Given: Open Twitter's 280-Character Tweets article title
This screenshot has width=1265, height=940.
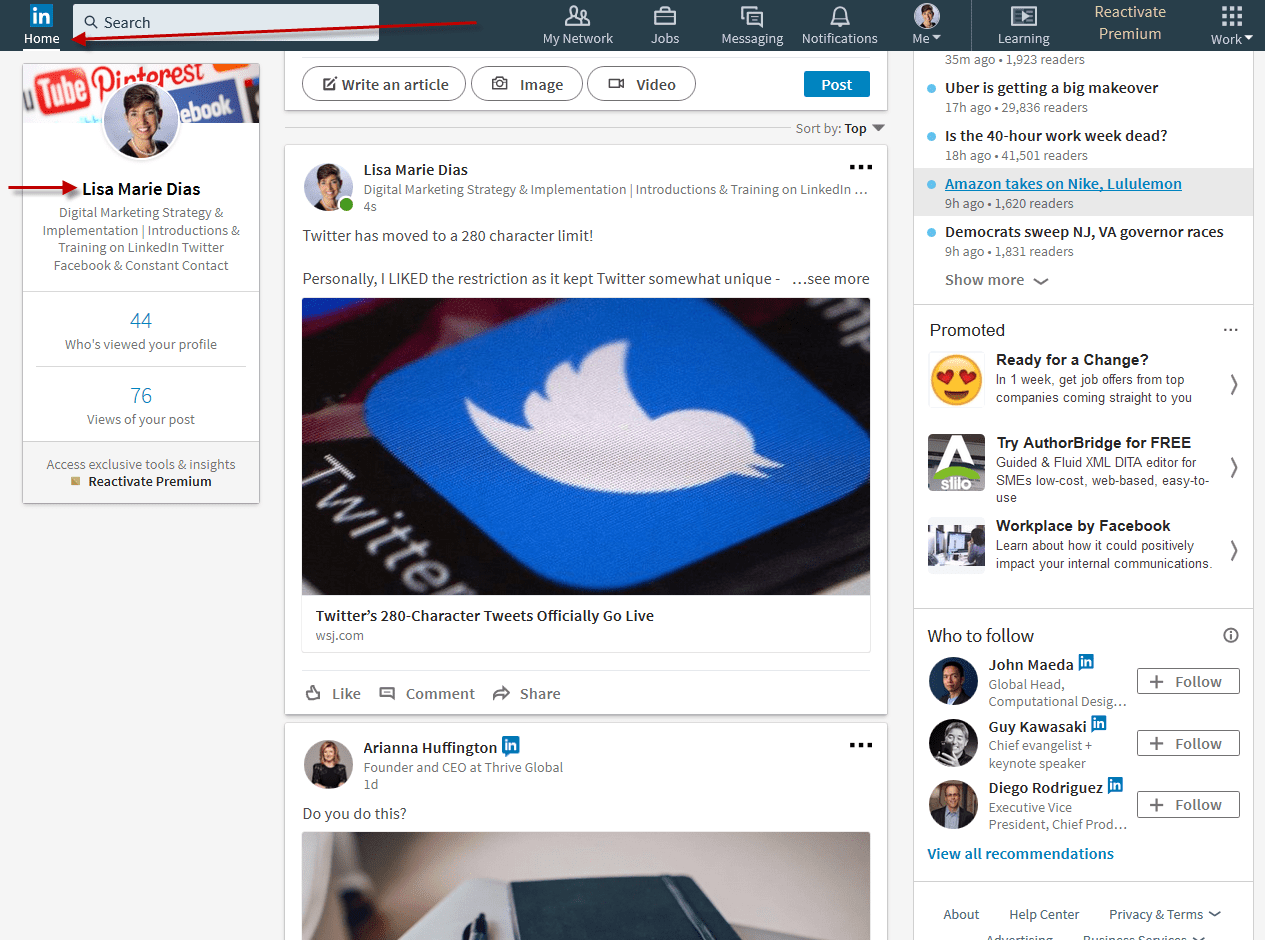Looking at the screenshot, I should click(x=485, y=616).
